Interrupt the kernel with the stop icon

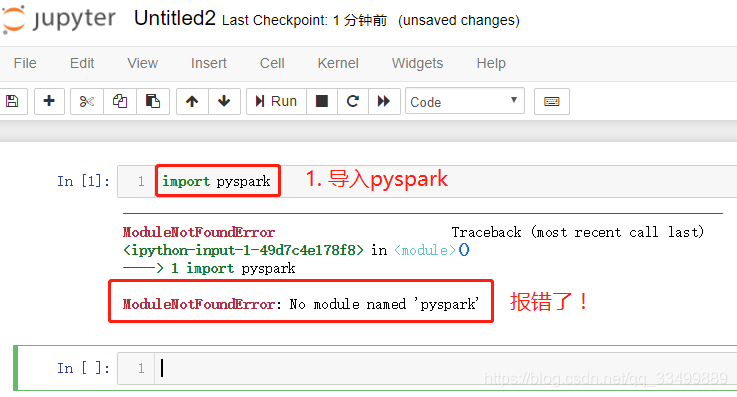[322, 101]
